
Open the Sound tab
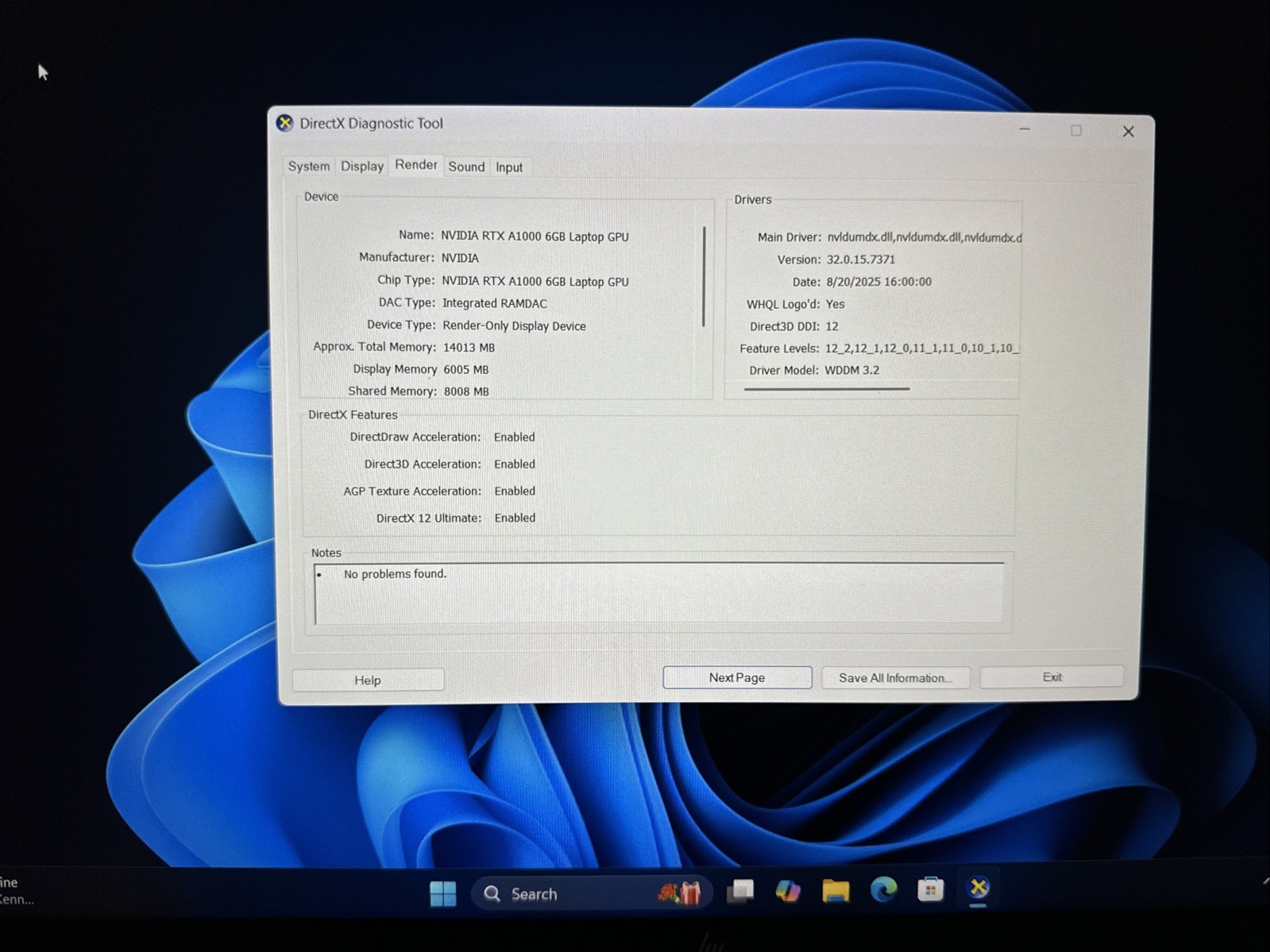tap(466, 167)
